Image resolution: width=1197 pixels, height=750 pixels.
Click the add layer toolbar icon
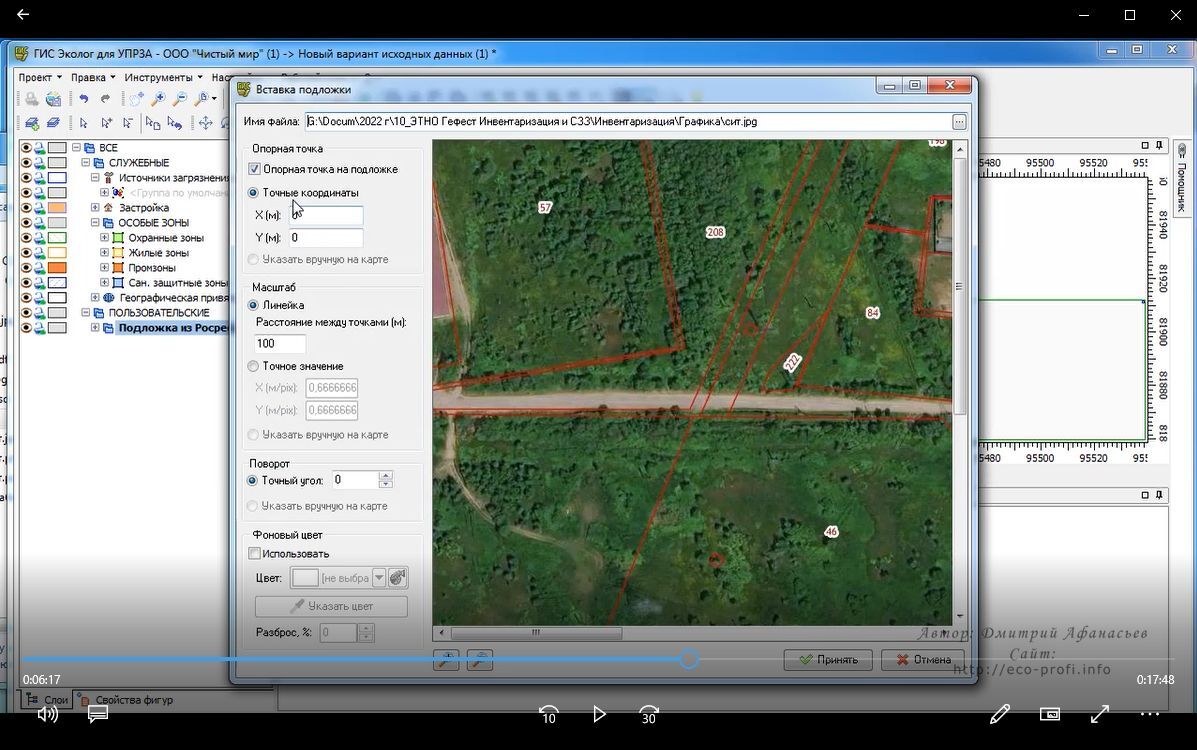(32, 123)
